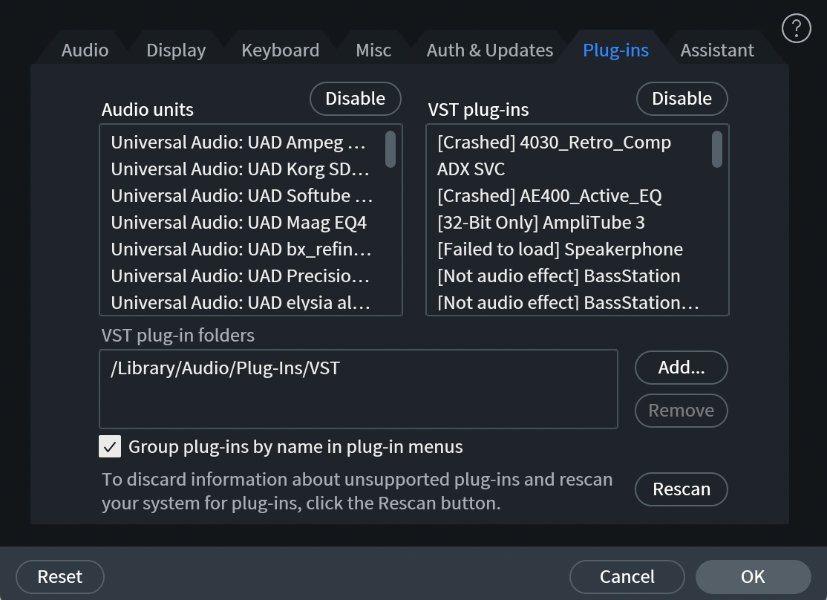
Task: Disable the selected Audio units plug-in
Action: [355, 98]
